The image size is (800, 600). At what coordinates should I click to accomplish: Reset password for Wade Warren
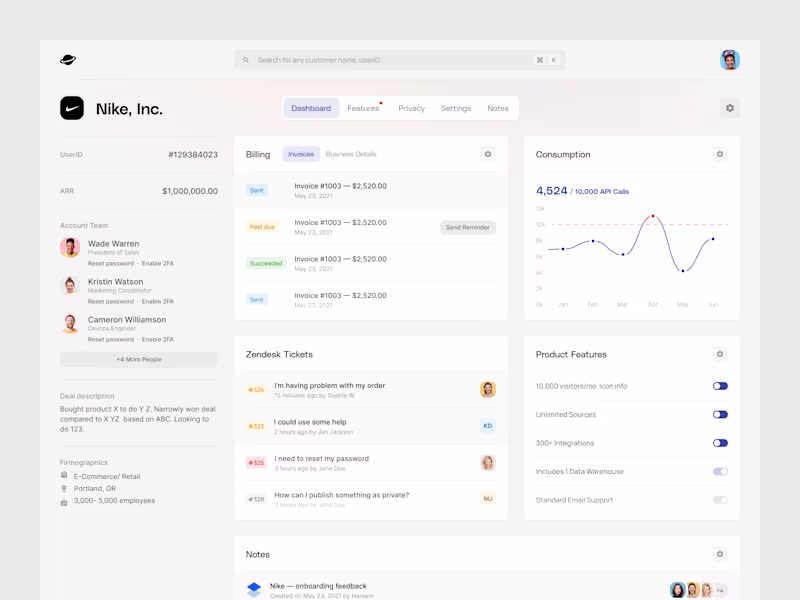(x=111, y=264)
